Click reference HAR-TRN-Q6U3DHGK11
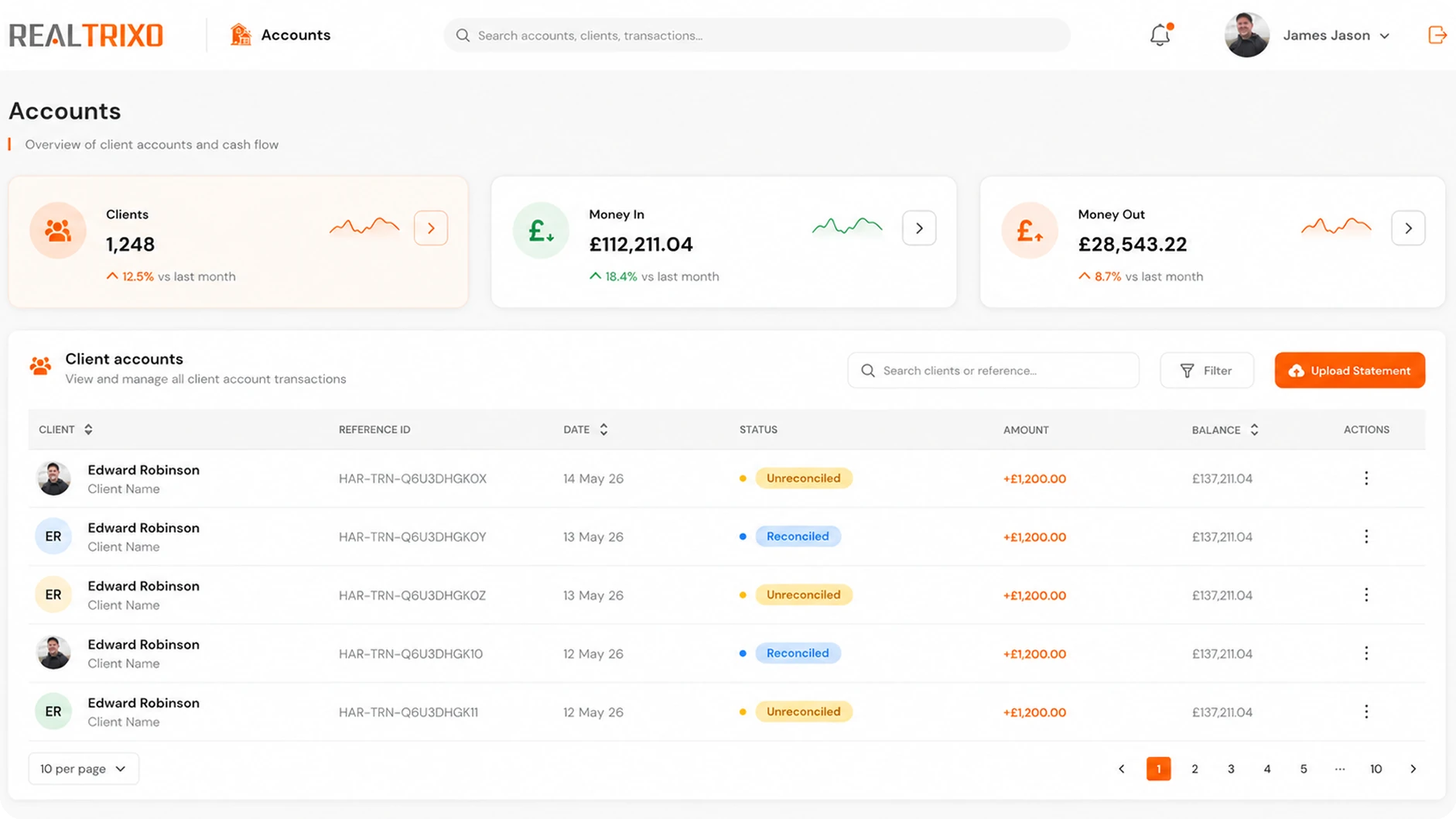1456x819 pixels. (408, 712)
